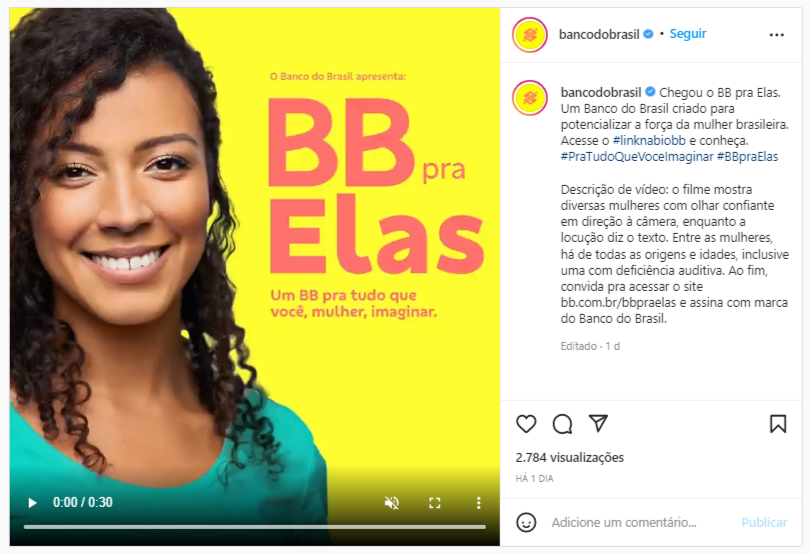Click Publicar to post comment
The width and height of the screenshot is (809, 554).
pos(764,523)
